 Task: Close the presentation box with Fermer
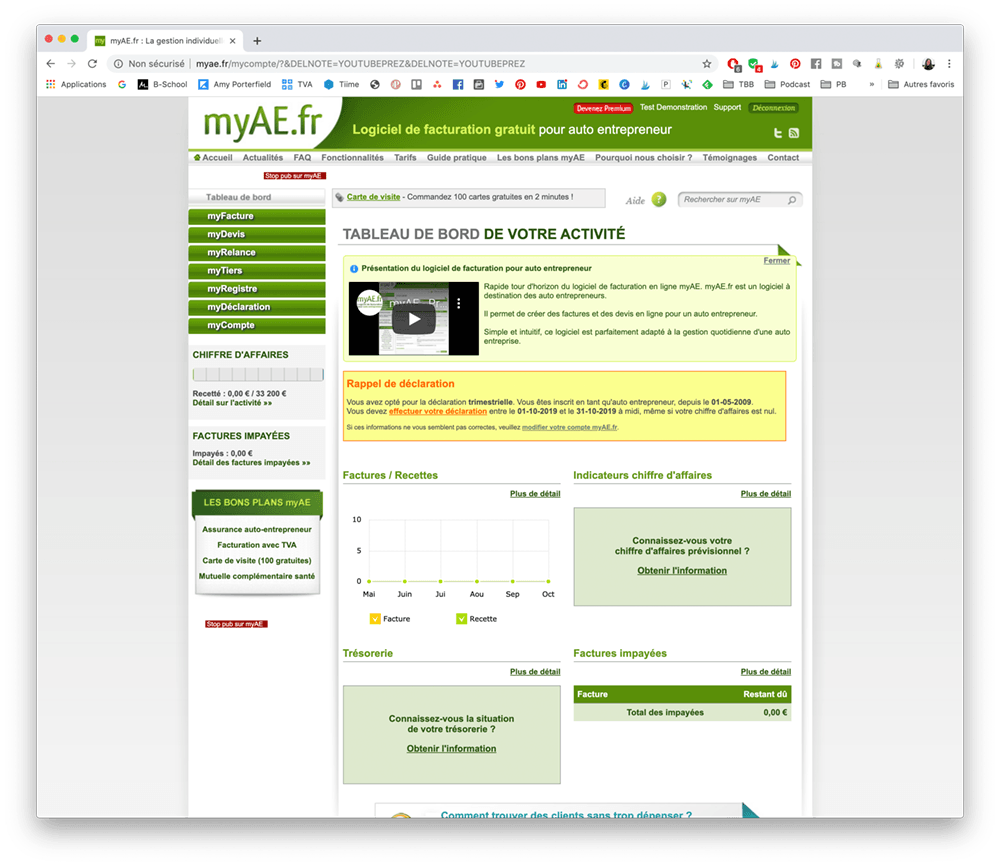pyautogui.click(x=777, y=260)
